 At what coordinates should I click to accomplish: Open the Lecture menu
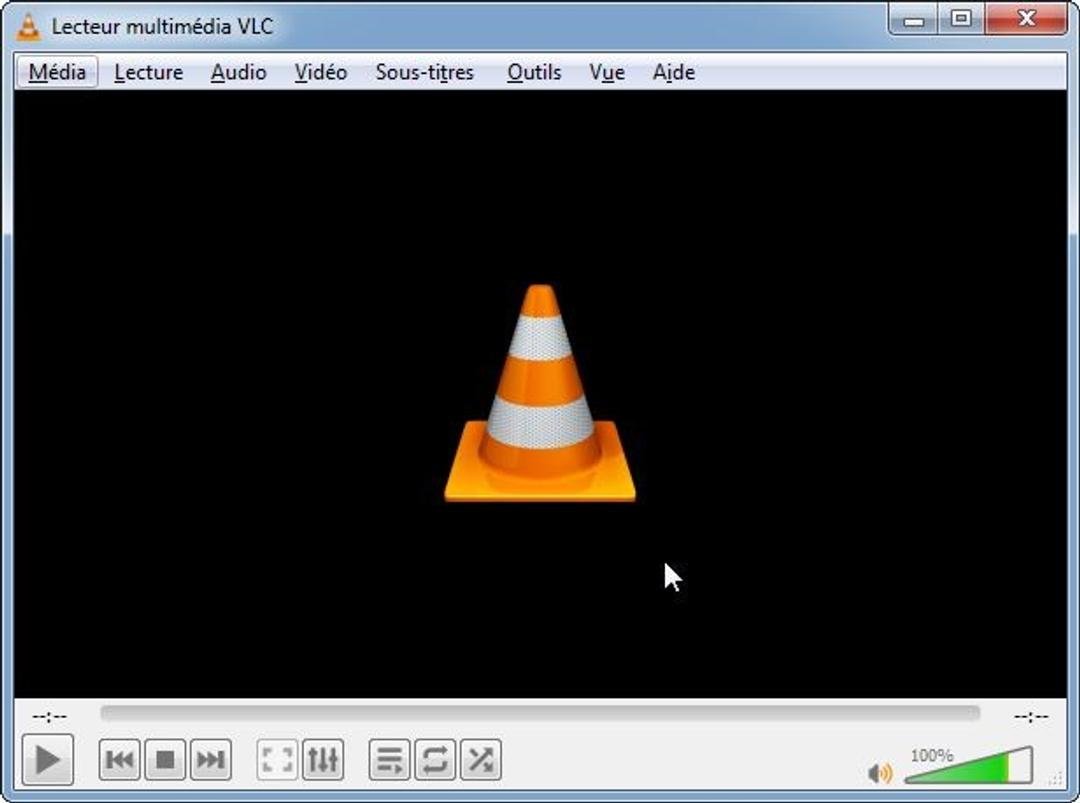[148, 72]
